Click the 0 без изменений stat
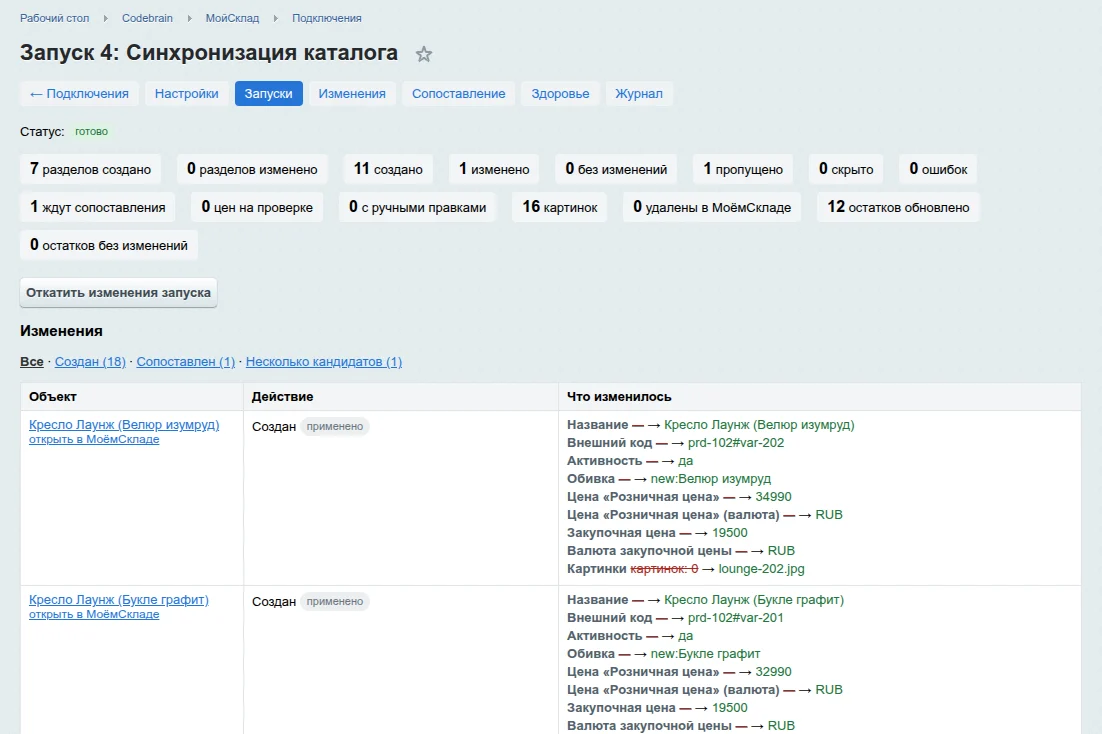 point(616,169)
